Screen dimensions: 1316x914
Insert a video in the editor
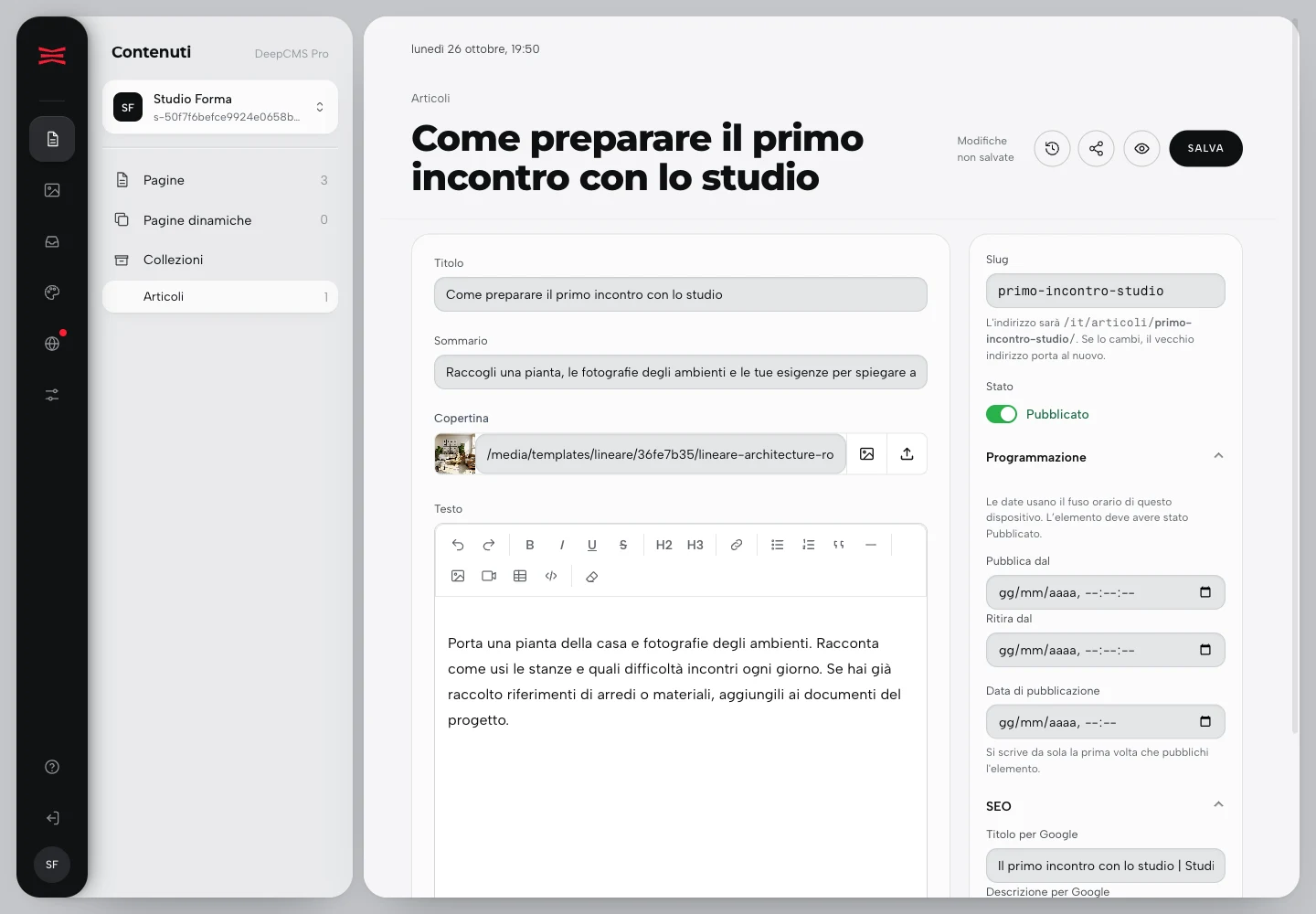(489, 576)
